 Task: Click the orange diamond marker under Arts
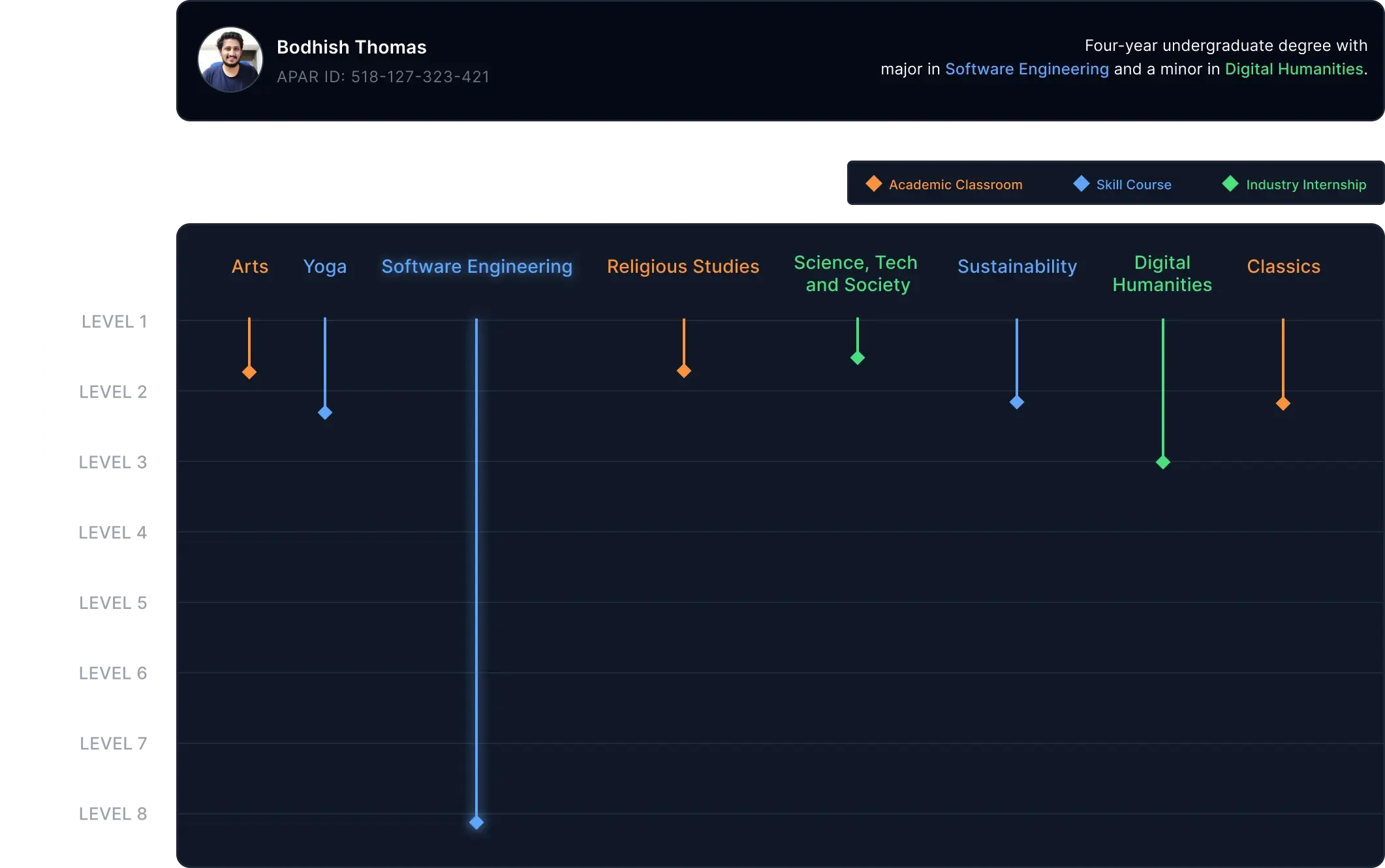pos(249,372)
